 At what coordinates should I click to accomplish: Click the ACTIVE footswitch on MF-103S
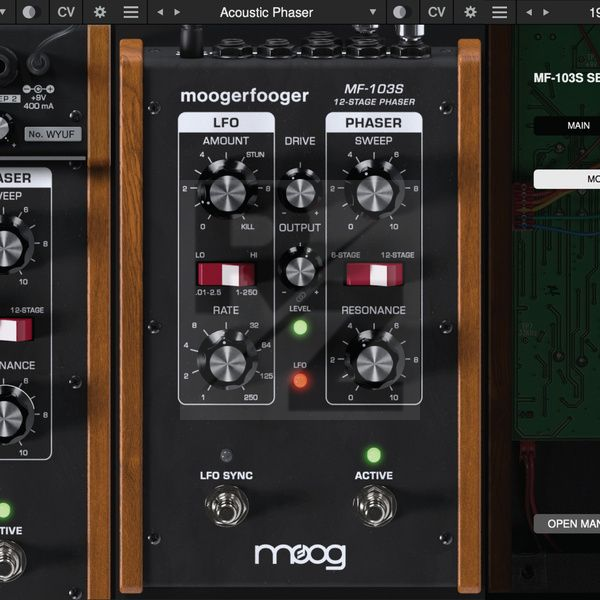(x=374, y=505)
